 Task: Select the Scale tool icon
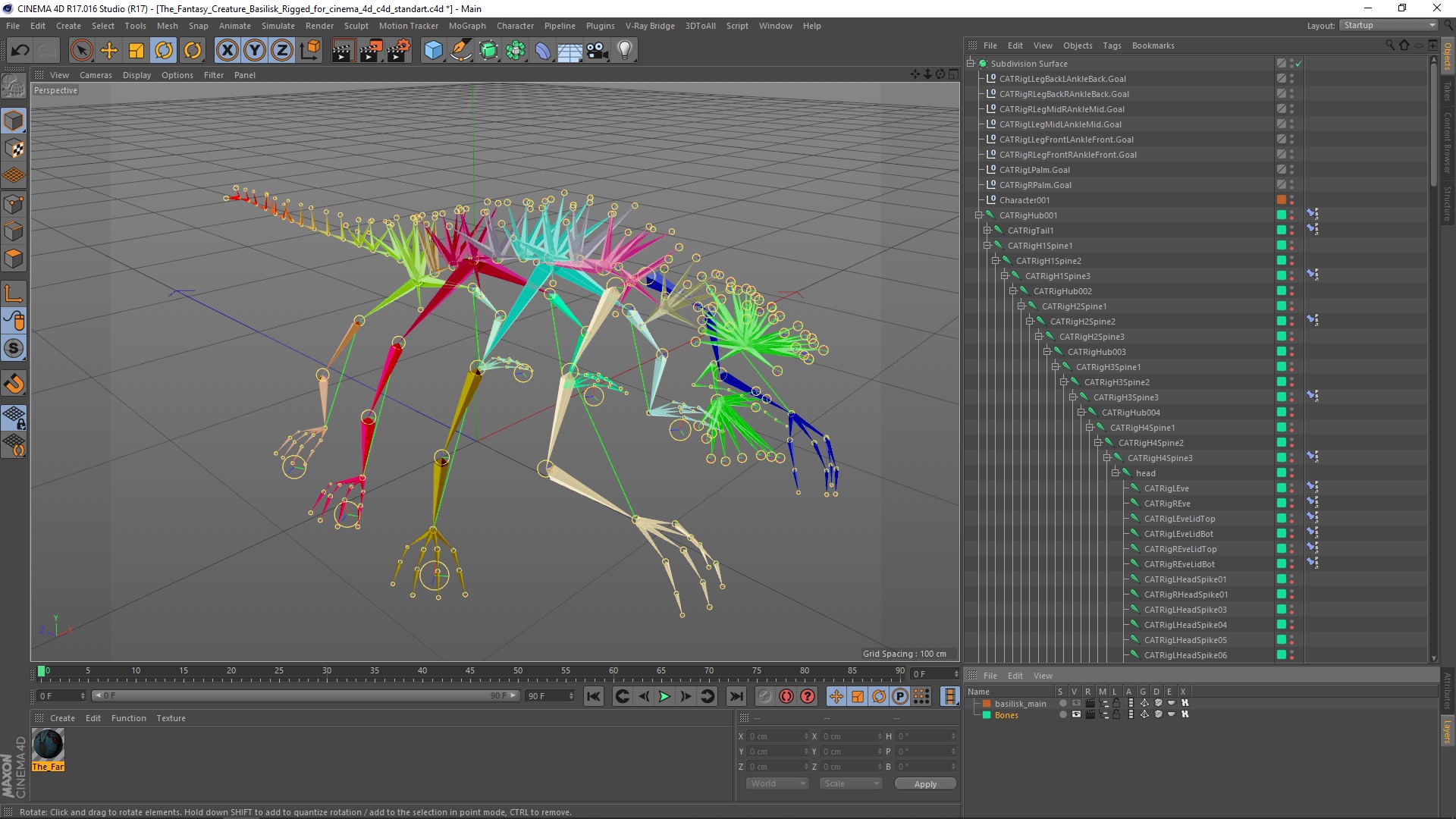click(136, 51)
